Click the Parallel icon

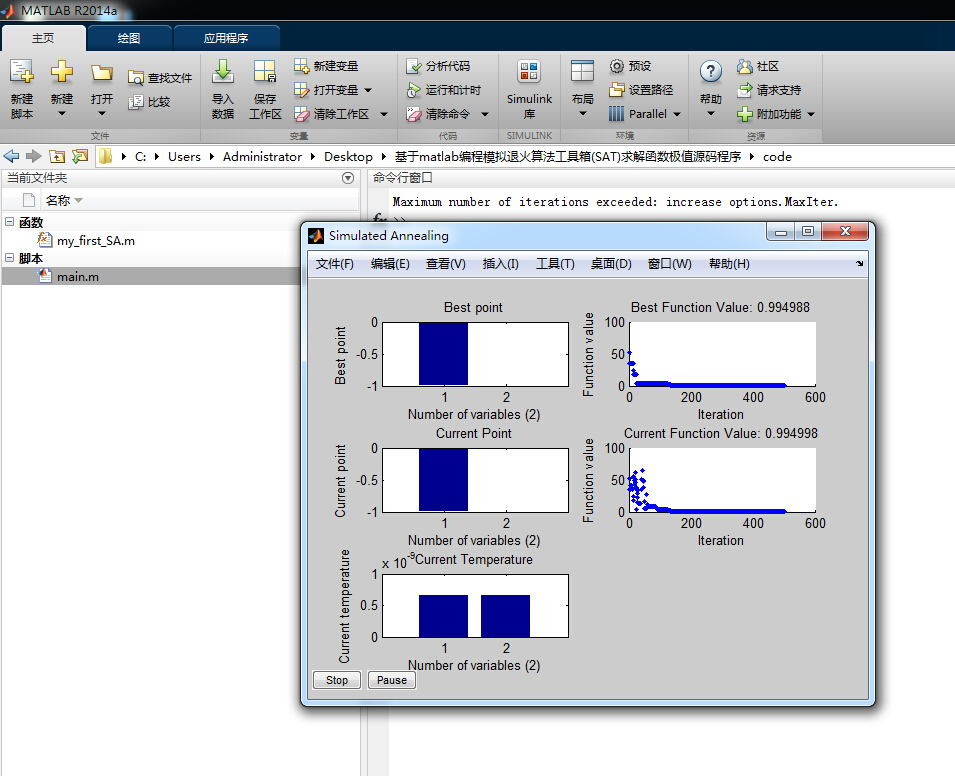coord(616,114)
